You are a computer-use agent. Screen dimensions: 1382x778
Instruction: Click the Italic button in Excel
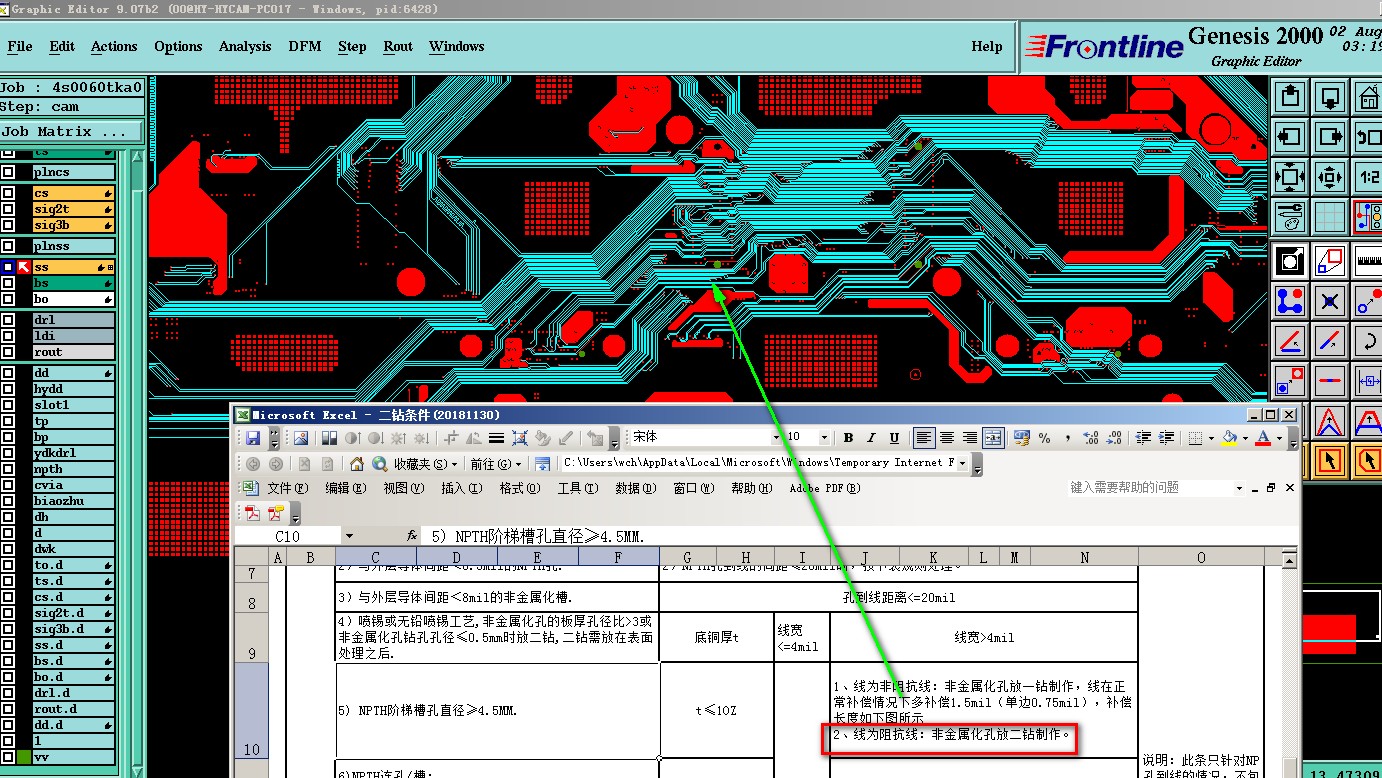pyautogui.click(x=871, y=438)
